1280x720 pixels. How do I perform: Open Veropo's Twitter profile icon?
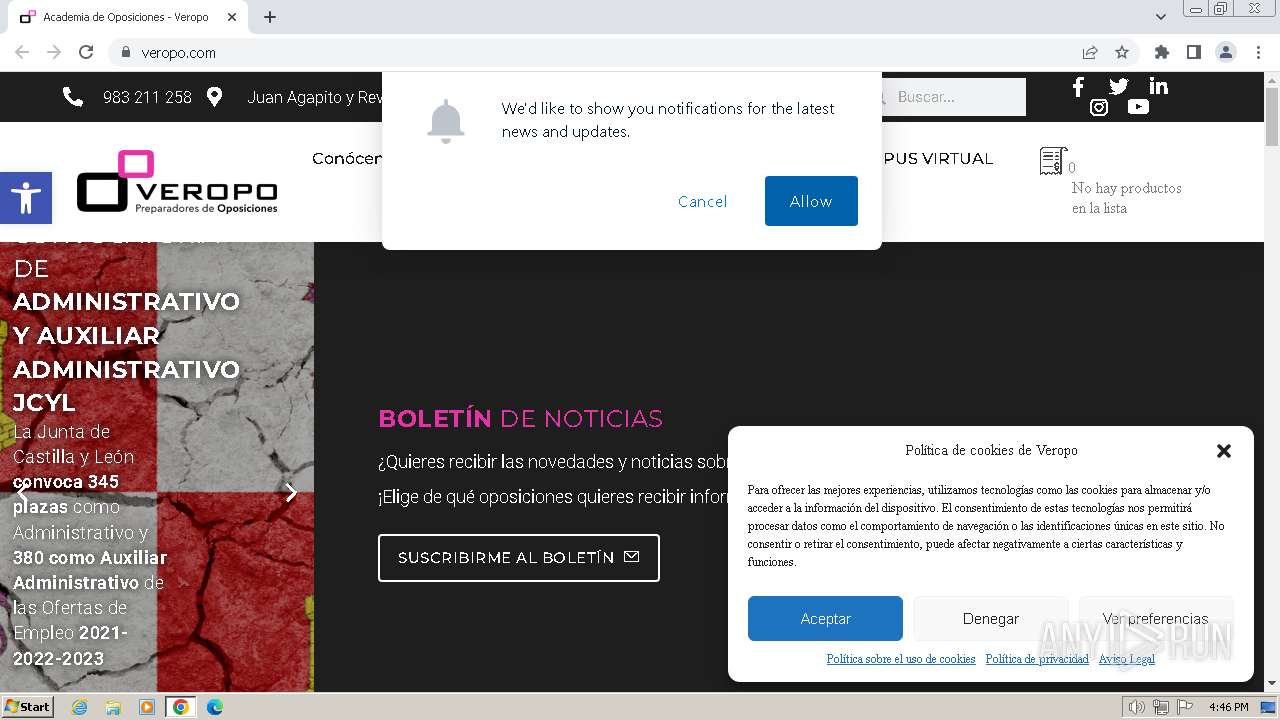click(1118, 87)
